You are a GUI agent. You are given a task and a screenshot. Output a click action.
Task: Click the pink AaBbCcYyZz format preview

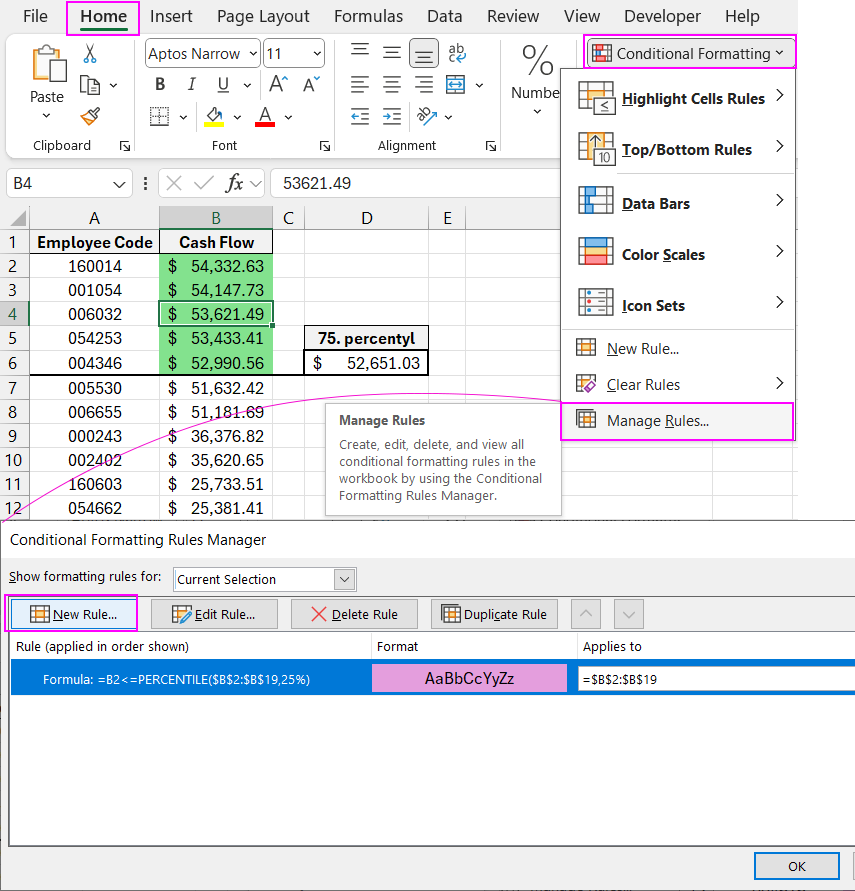pyautogui.click(x=469, y=678)
